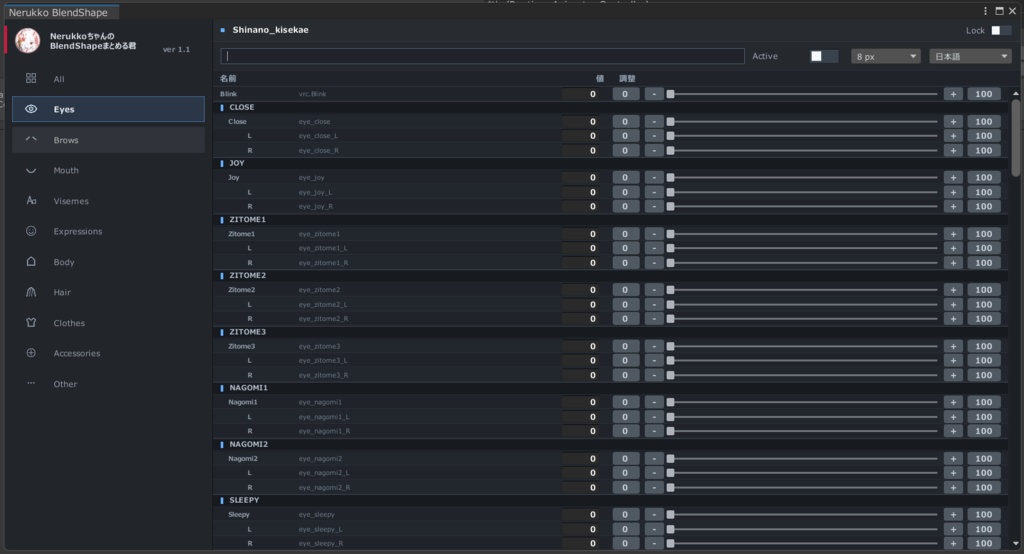Select the eye_zitome3_R name text
1024x554 pixels.
pos(323,375)
